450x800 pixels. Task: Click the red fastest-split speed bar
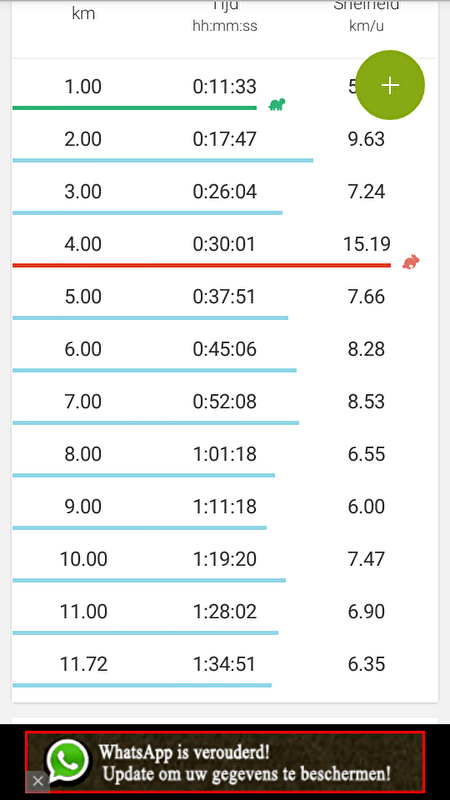point(202,265)
